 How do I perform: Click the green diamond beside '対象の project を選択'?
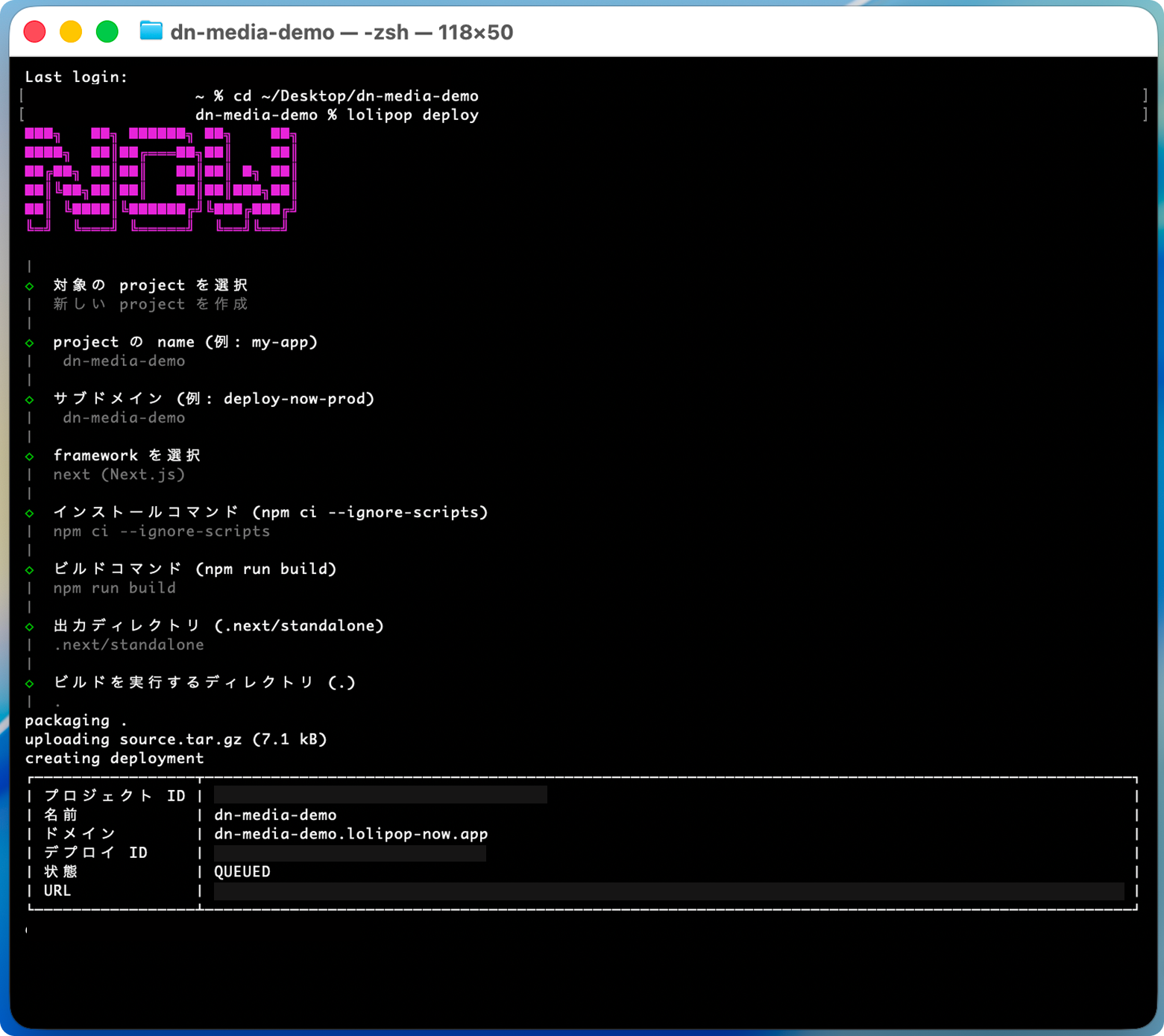pyautogui.click(x=30, y=286)
